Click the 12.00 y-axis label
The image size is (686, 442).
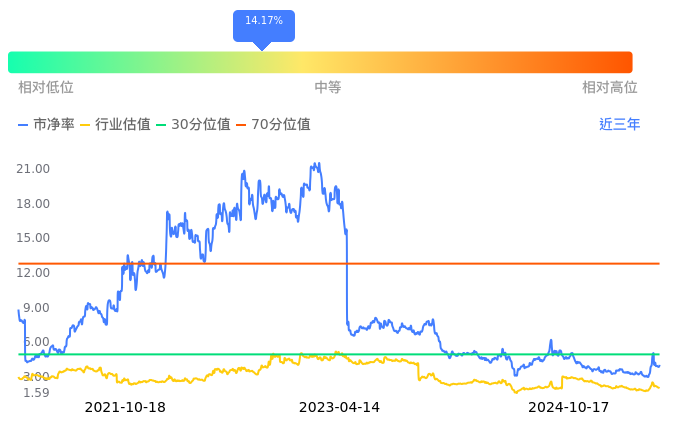pos(34,273)
